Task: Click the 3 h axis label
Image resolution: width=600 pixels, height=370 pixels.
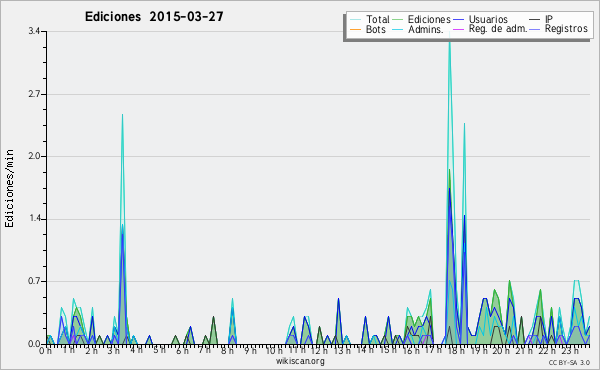Action: point(113,351)
